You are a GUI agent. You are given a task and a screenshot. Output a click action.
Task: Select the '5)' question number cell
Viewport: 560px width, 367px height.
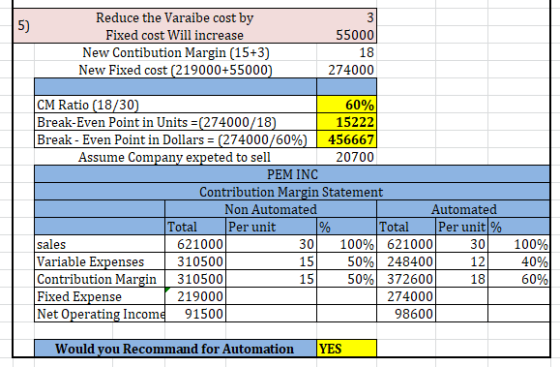[x=24, y=26]
